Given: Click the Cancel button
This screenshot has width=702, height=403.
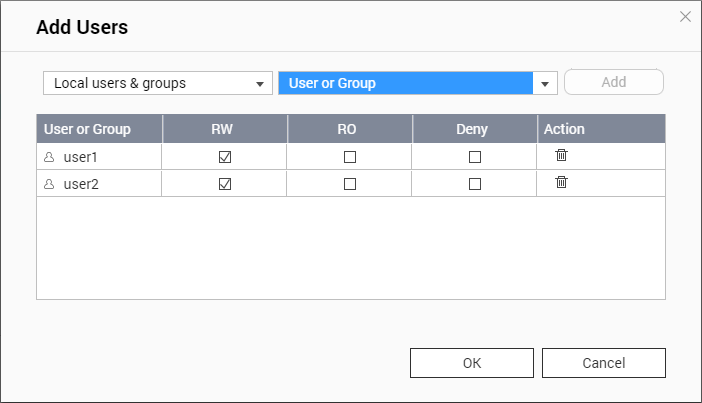Looking at the screenshot, I should point(604,363).
